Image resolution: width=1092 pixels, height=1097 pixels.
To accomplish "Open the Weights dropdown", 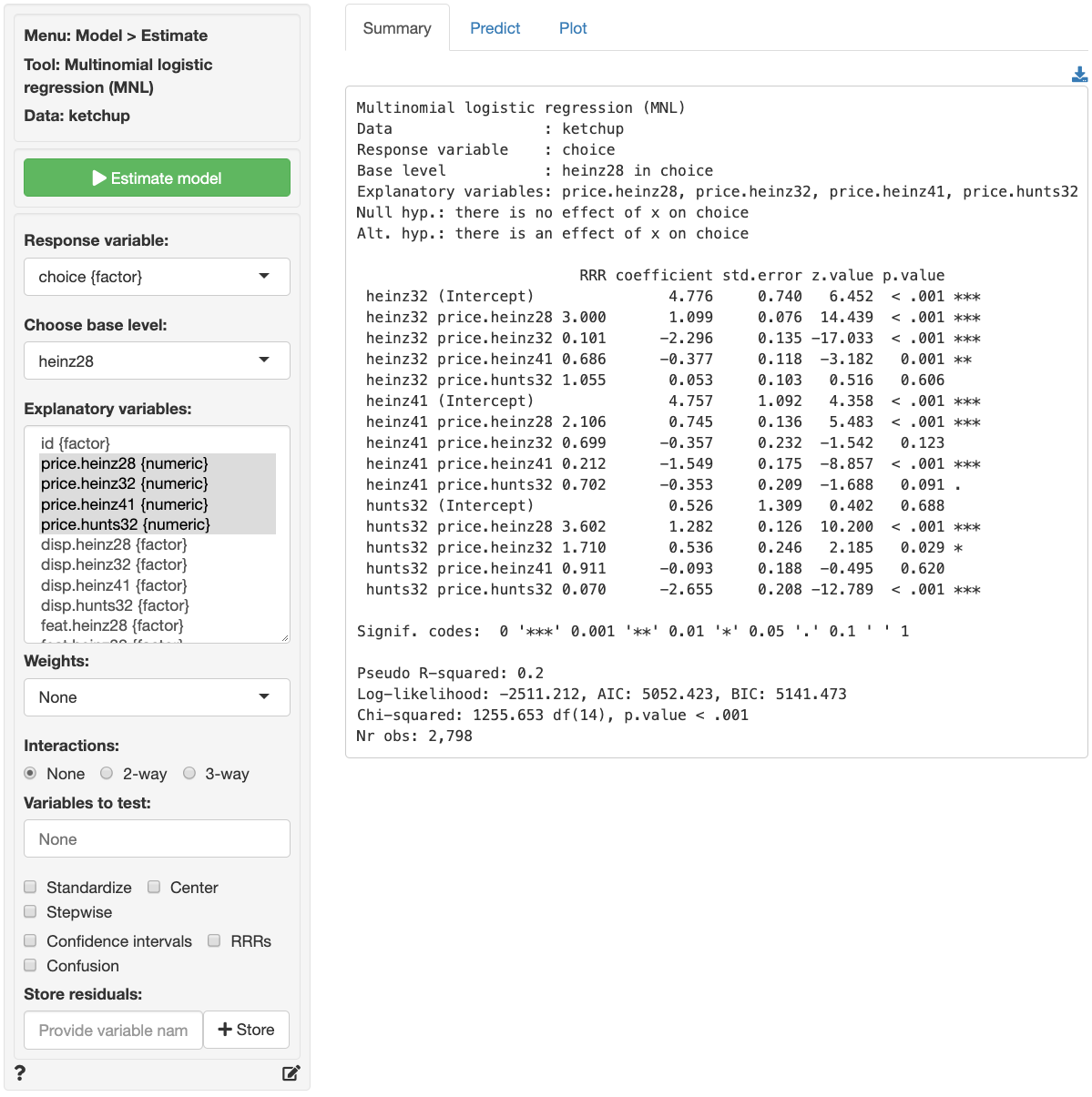I will coord(157,697).
